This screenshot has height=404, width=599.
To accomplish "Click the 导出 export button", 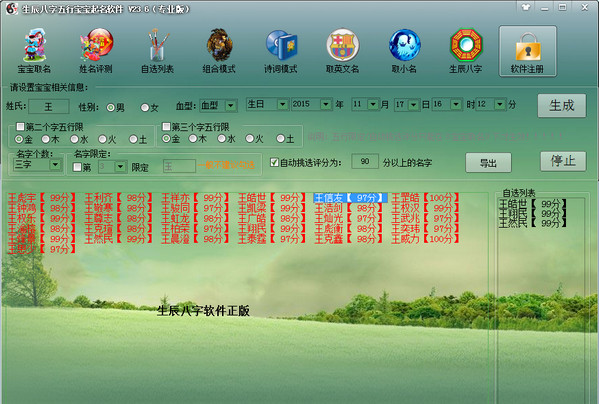I will pos(488,163).
